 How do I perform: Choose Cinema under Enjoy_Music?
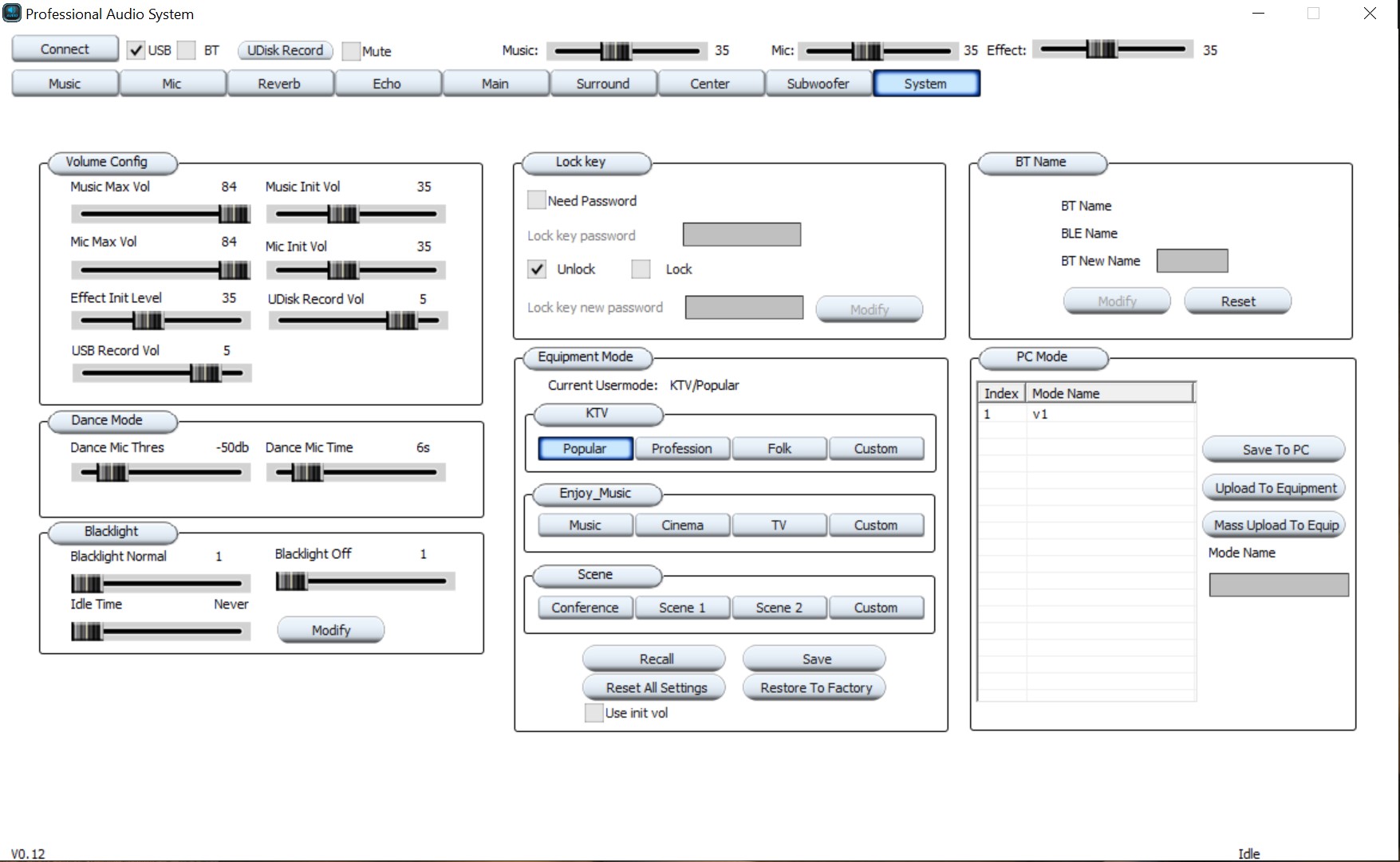682,525
